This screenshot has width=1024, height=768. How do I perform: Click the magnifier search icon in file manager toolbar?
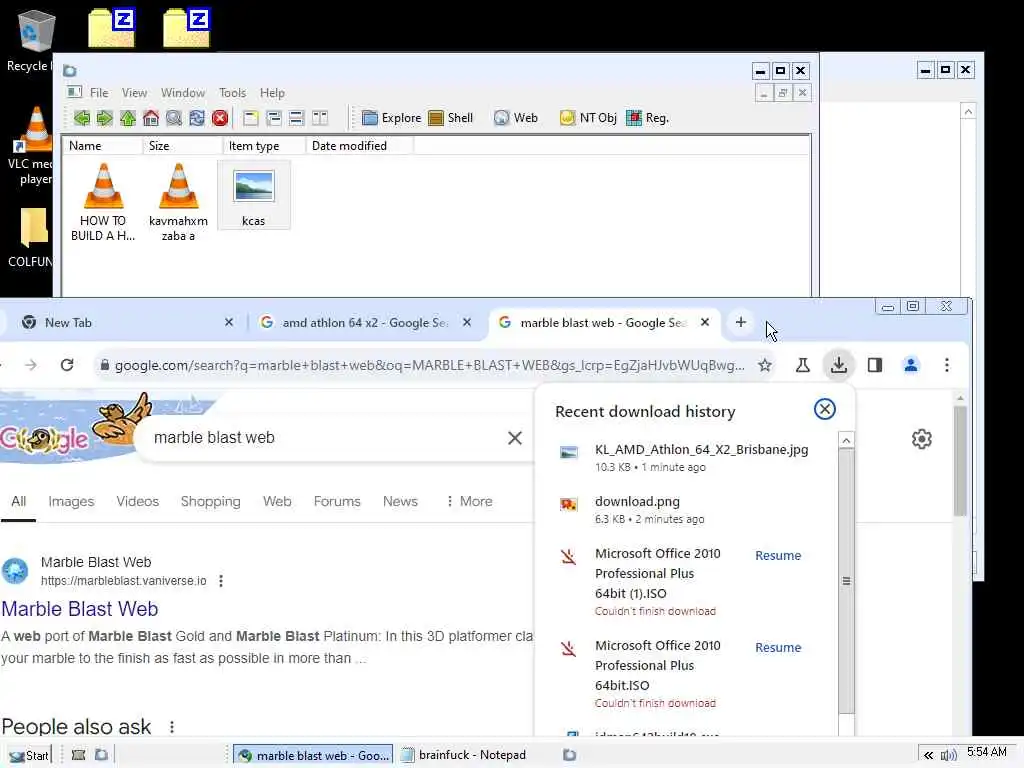174,118
